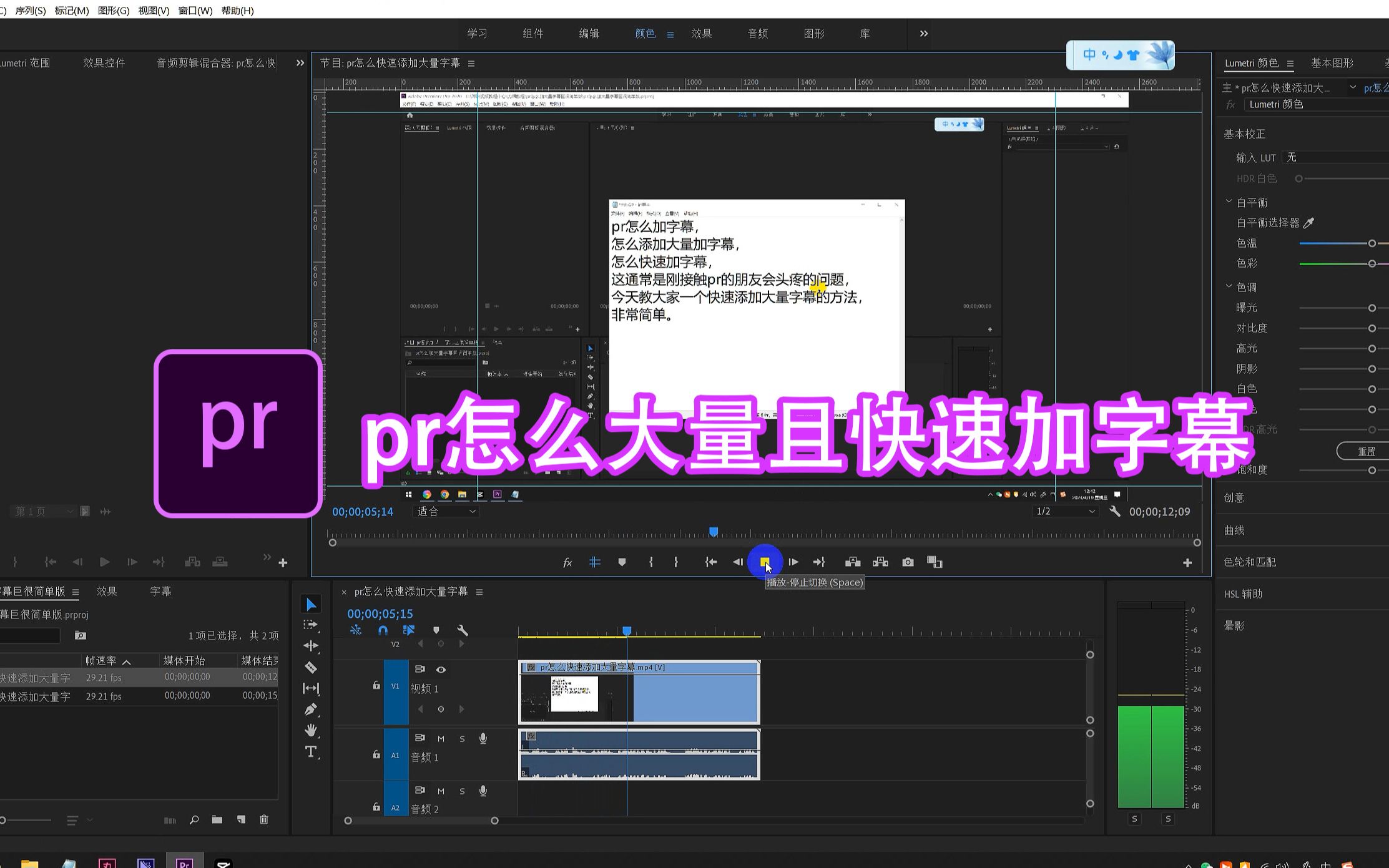The image size is (1389, 868).
Task: Open the 窗口(W) menu
Action: (x=195, y=11)
